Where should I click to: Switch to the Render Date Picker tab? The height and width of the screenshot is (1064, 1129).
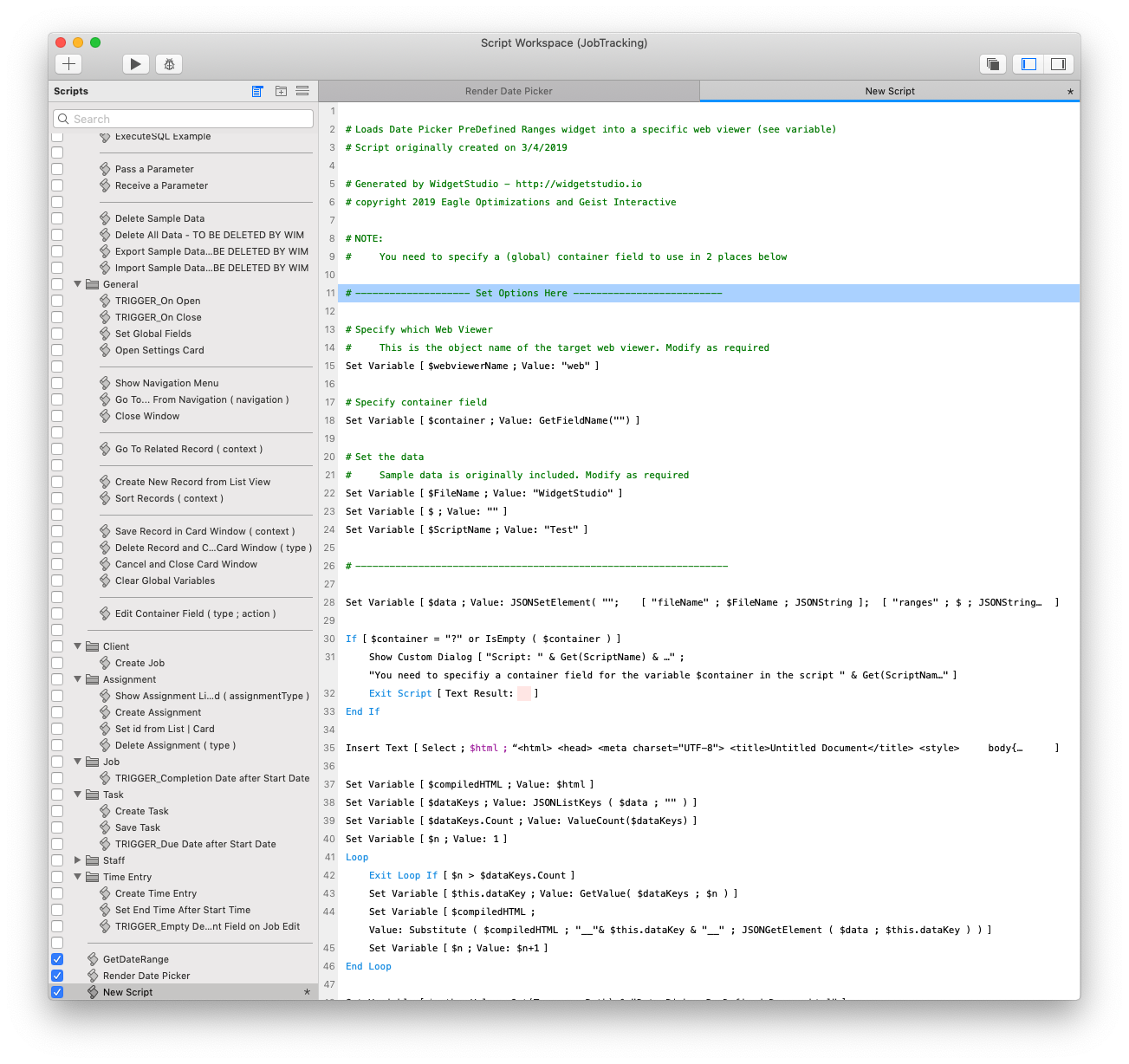tap(509, 91)
